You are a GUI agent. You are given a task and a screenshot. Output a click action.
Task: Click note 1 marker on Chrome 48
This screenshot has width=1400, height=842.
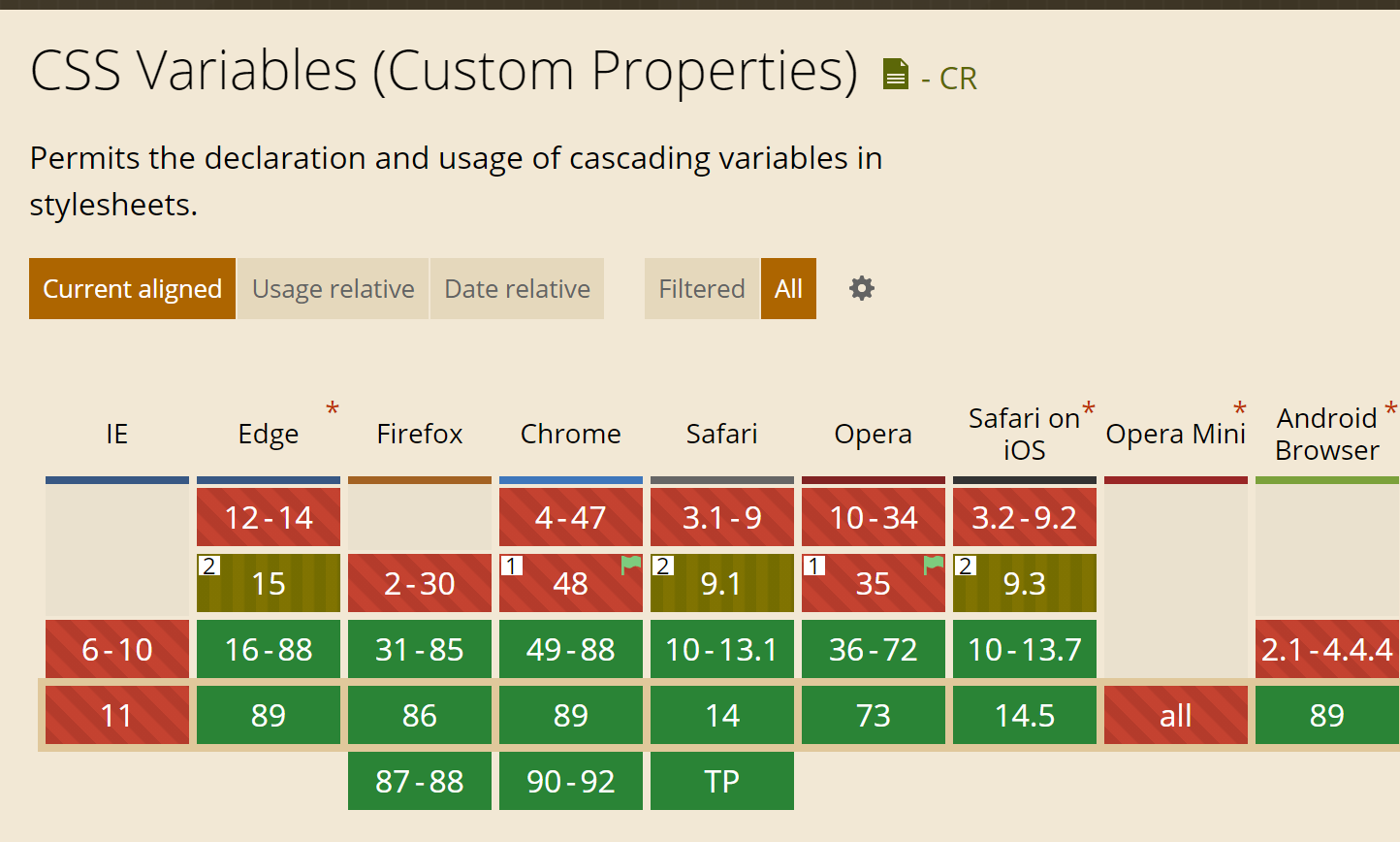[512, 566]
